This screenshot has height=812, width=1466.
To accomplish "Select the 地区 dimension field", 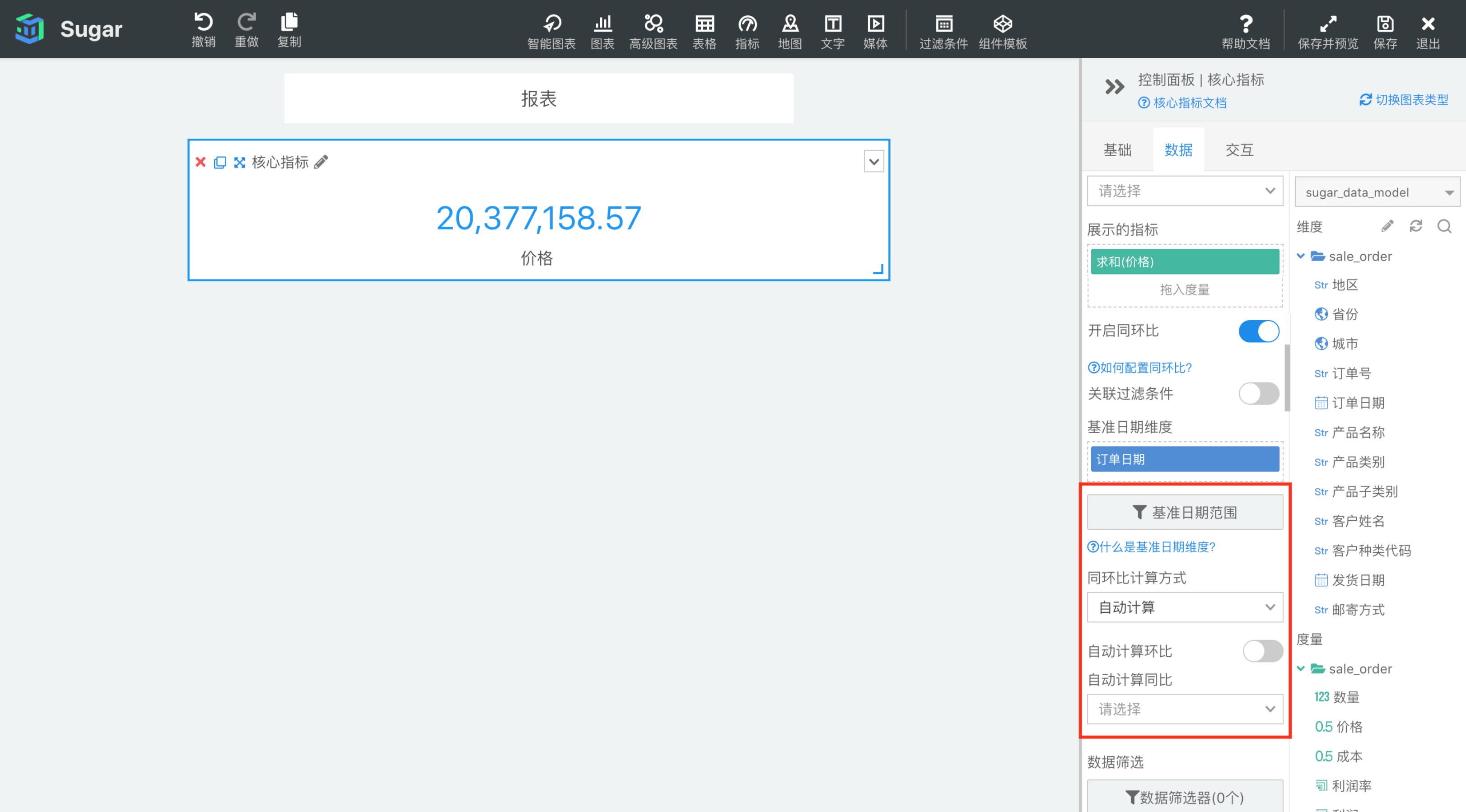I will (1336, 285).
